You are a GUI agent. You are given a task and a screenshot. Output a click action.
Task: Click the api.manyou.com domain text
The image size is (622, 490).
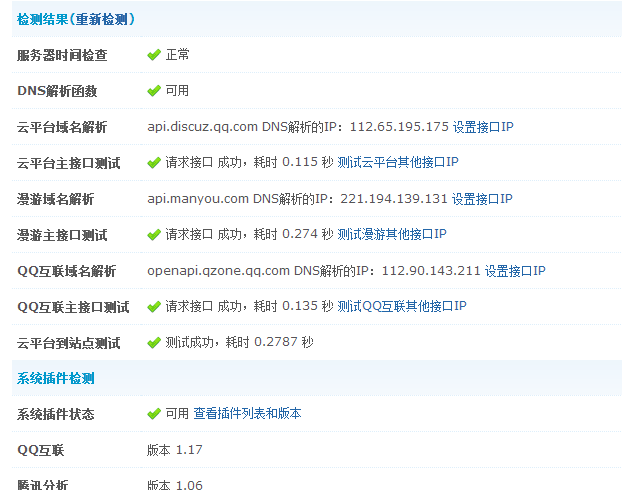tap(198, 198)
